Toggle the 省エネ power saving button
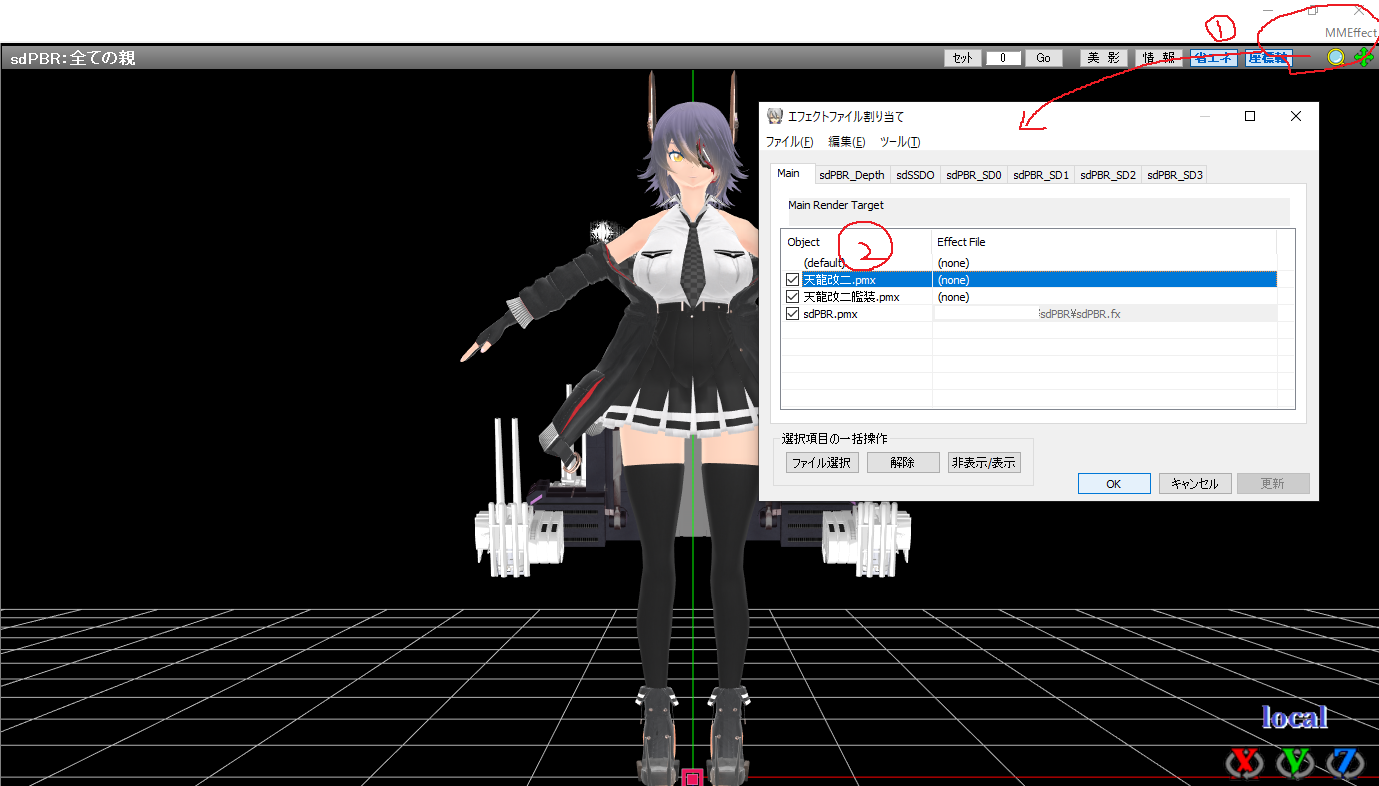This screenshot has width=1379, height=786. [1211, 58]
